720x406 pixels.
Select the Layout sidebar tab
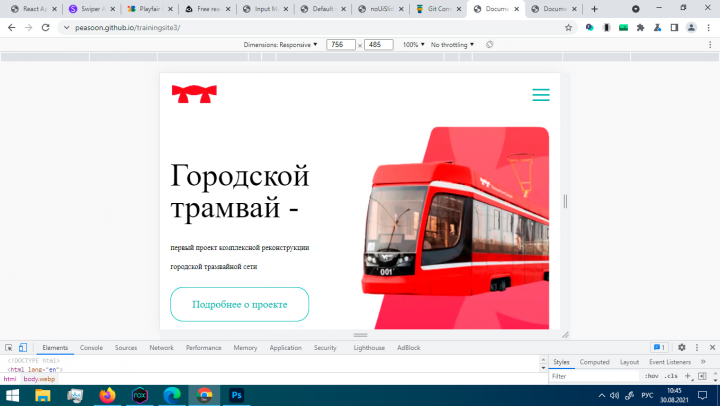pos(629,362)
